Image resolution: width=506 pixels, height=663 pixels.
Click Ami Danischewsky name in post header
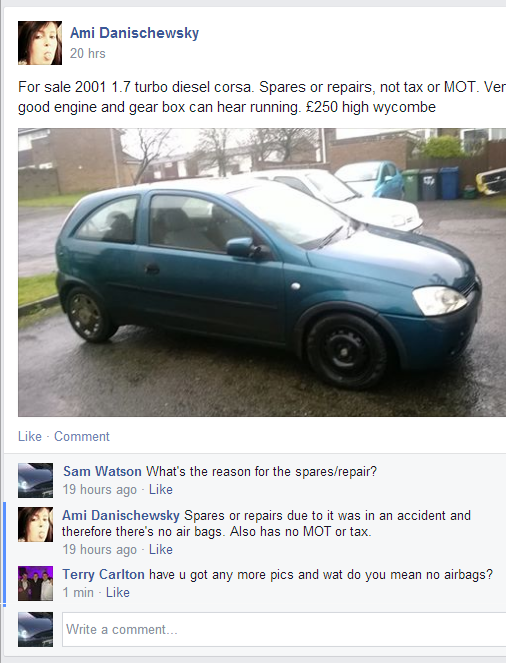[134, 33]
